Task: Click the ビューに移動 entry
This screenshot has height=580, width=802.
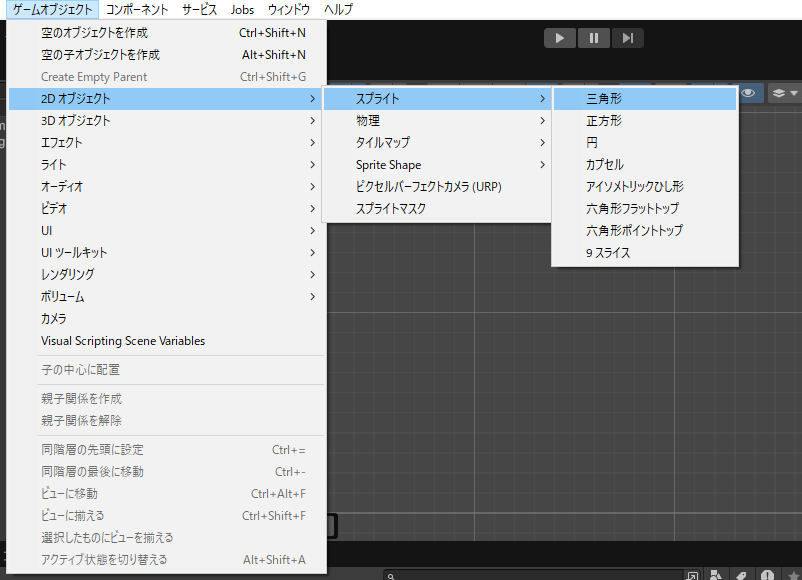Action: pos(166,494)
